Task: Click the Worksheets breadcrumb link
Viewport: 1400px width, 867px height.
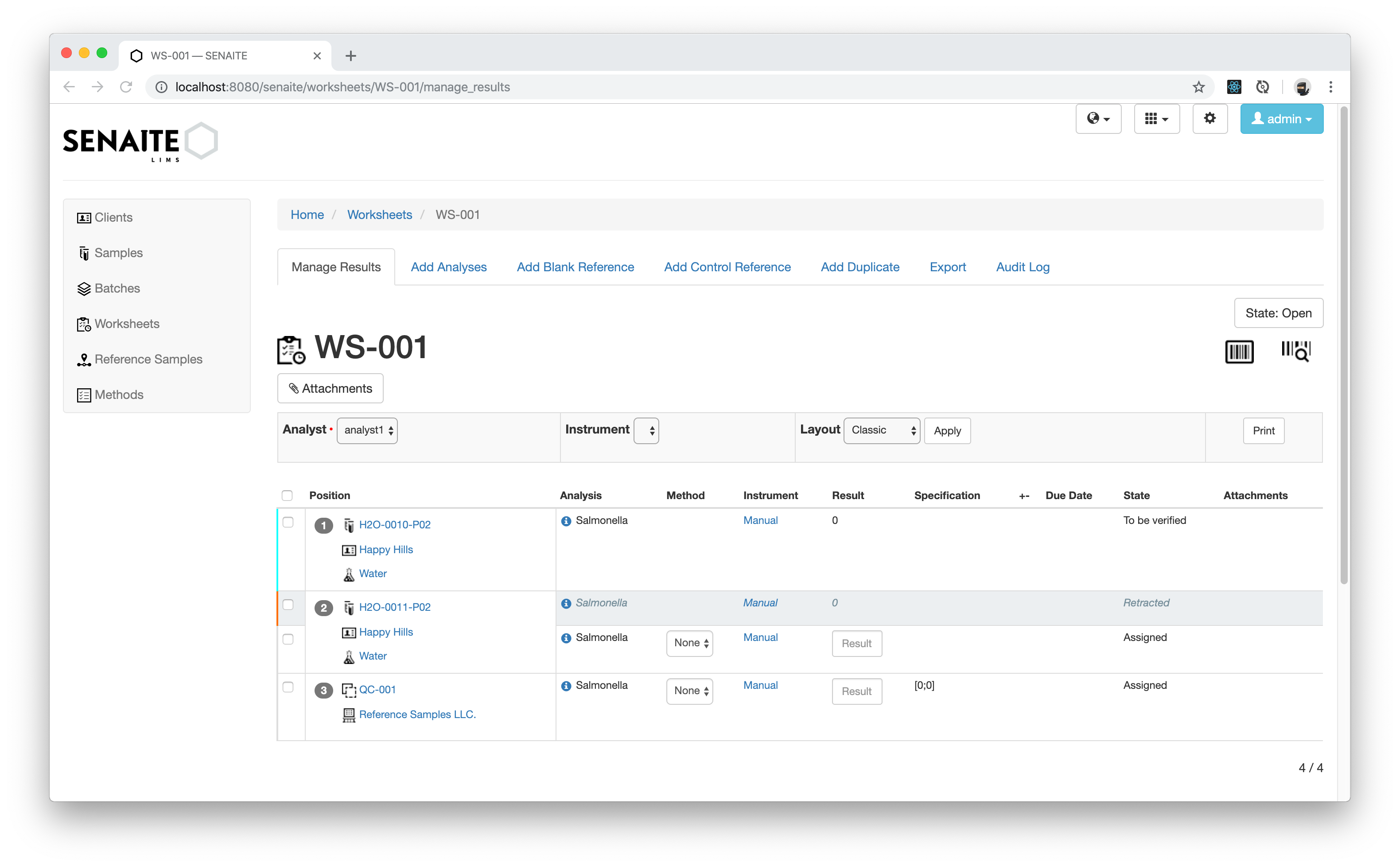Action: 379,215
